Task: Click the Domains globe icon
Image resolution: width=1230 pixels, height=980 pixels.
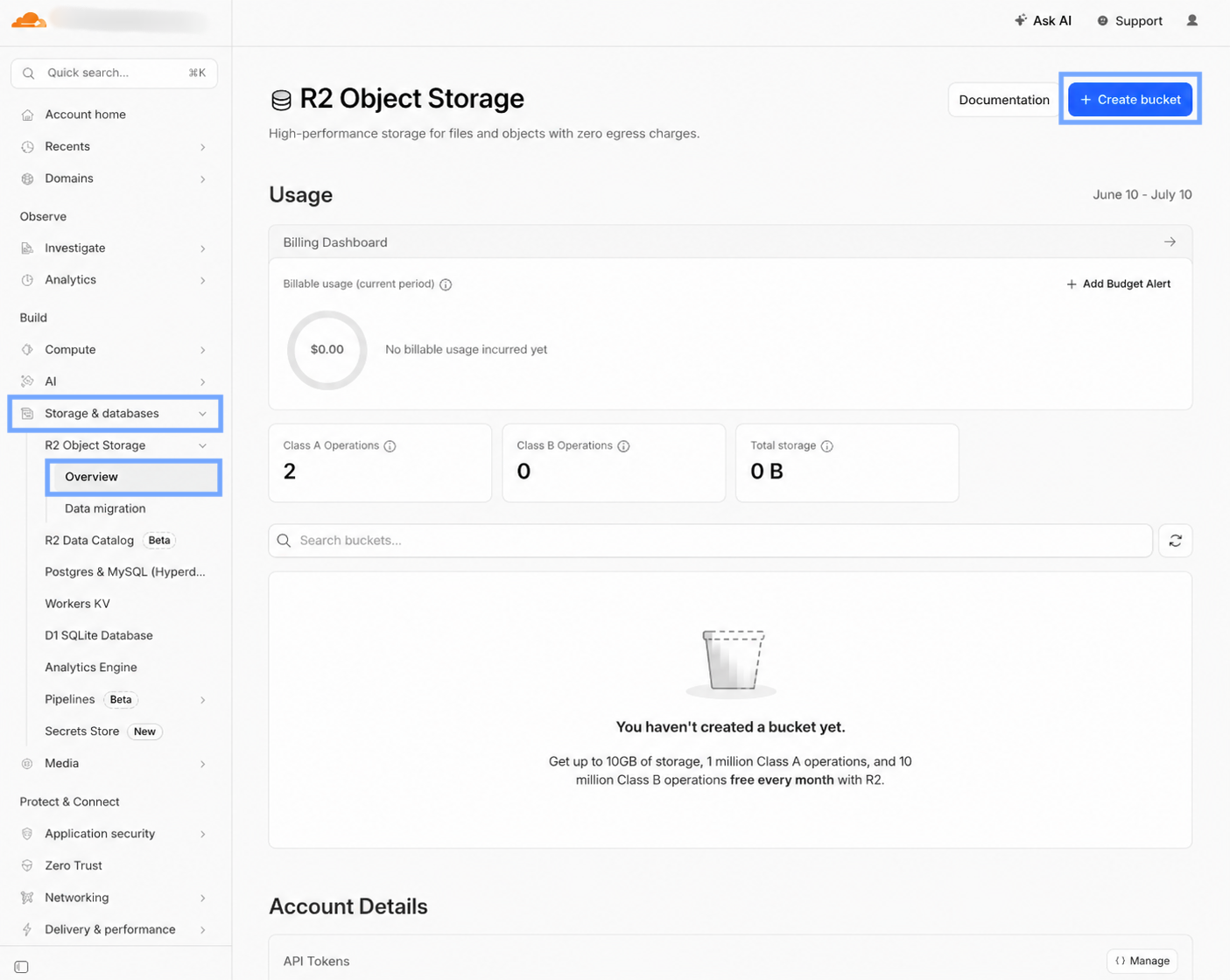Action: [x=27, y=178]
